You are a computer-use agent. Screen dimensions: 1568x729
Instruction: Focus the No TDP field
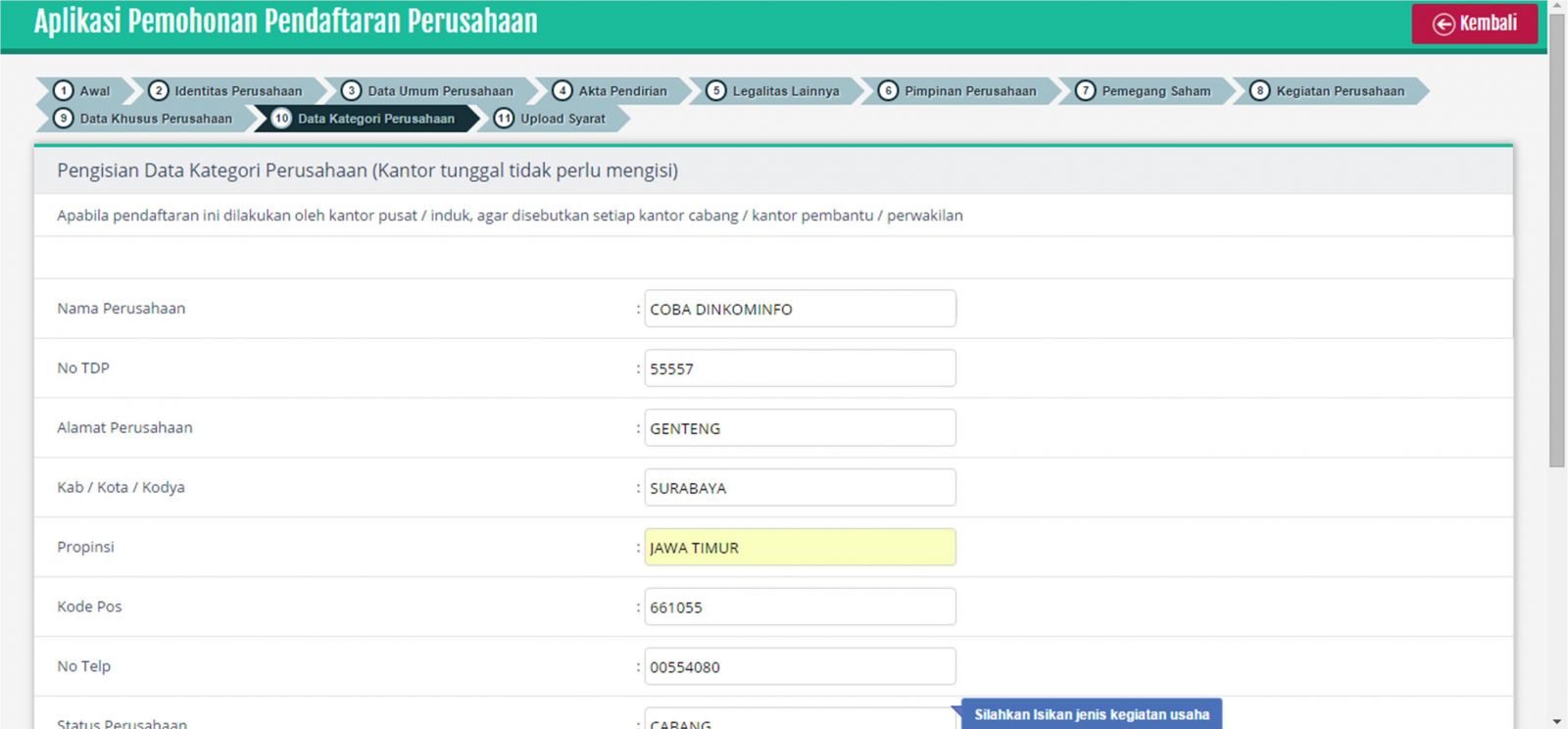[800, 368]
